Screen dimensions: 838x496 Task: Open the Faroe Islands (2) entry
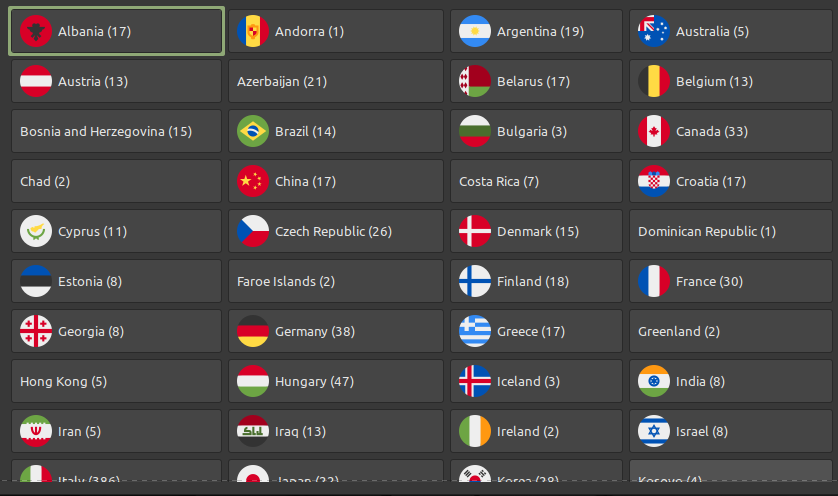[336, 281]
